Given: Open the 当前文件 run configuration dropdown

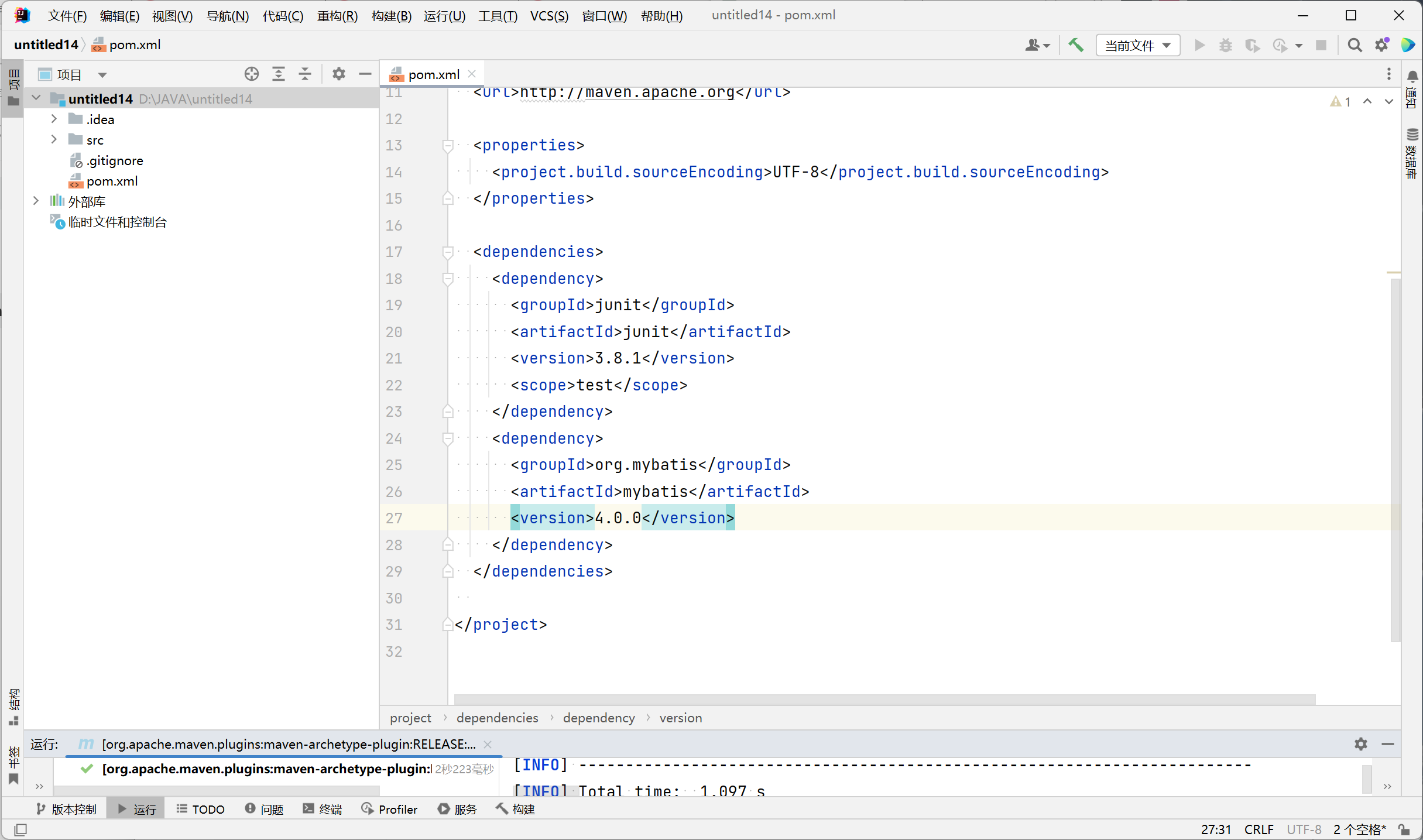Looking at the screenshot, I should point(1137,45).
